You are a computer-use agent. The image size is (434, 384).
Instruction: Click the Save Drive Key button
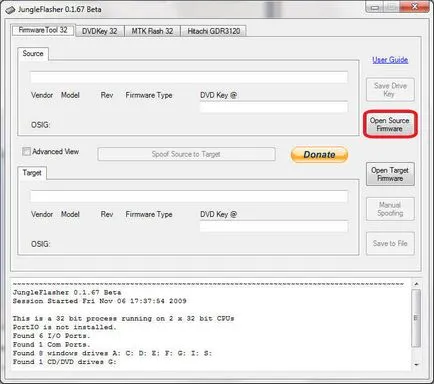[390, 90]
